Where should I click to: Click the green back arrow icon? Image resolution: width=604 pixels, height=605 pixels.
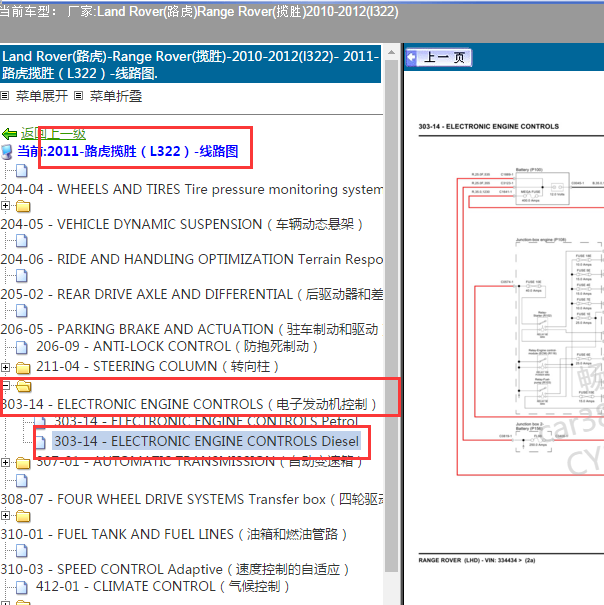point(9,134)
